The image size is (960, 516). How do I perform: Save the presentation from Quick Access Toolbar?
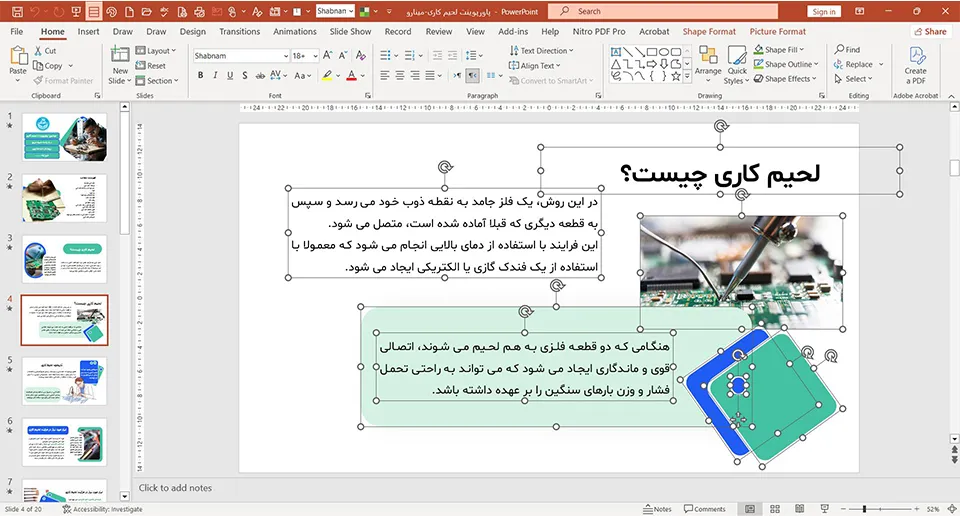[x=17, y=12]
